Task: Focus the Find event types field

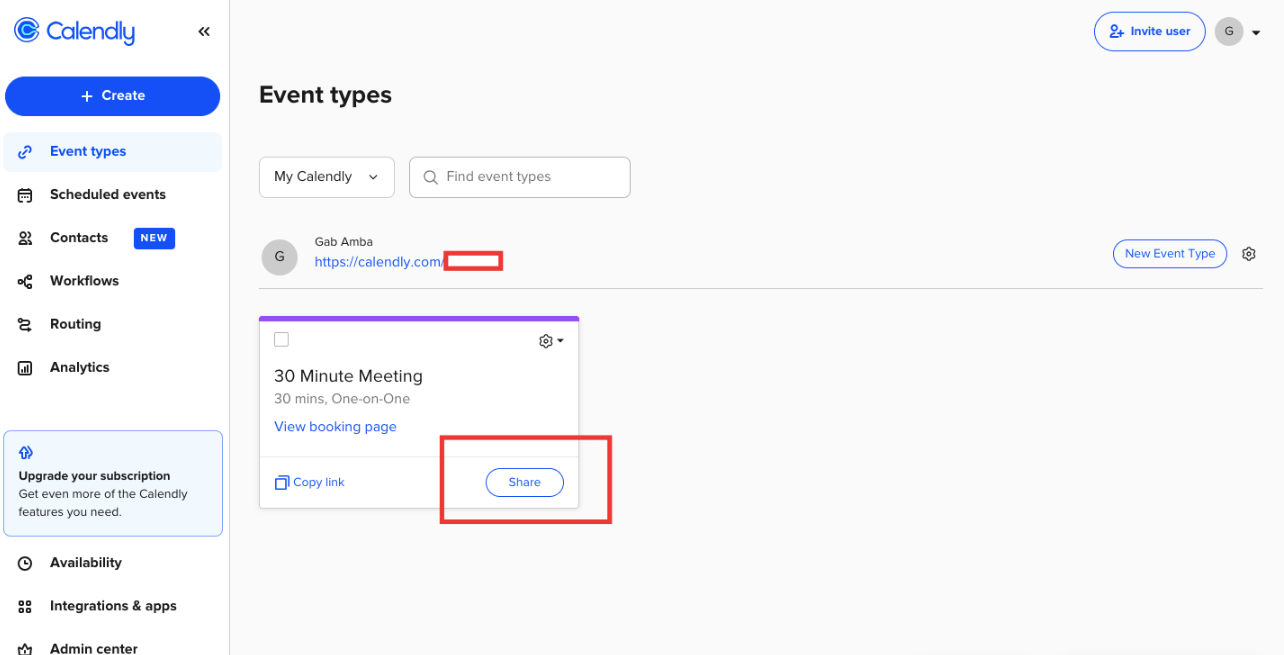Action: click(530, 177)
